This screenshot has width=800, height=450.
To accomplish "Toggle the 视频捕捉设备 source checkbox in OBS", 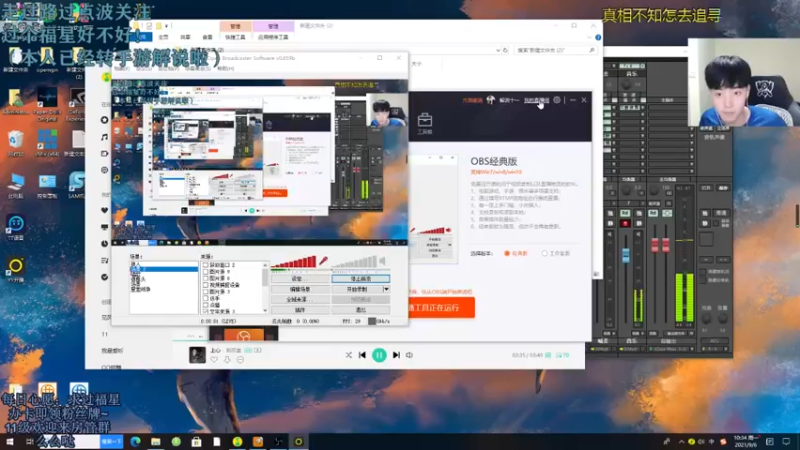I will [205, 285].
